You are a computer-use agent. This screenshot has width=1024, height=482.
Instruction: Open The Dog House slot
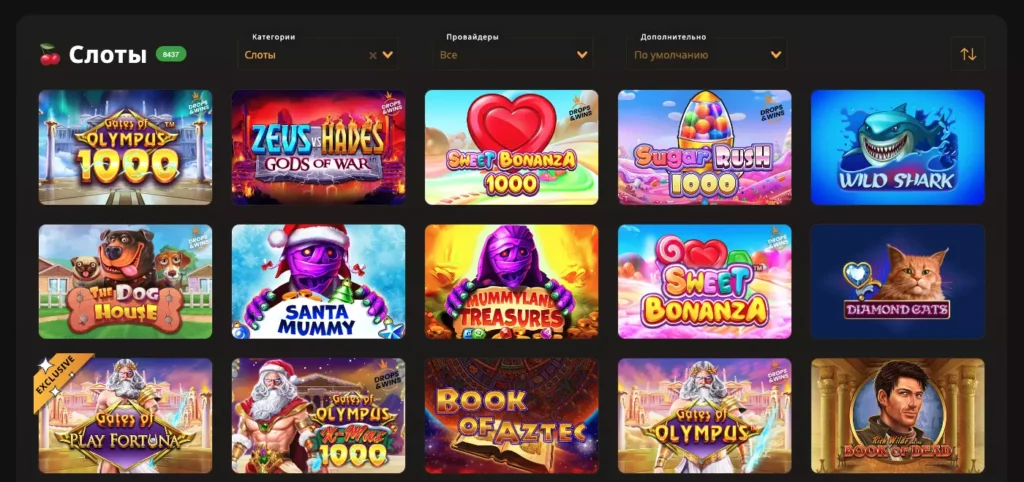125,281
